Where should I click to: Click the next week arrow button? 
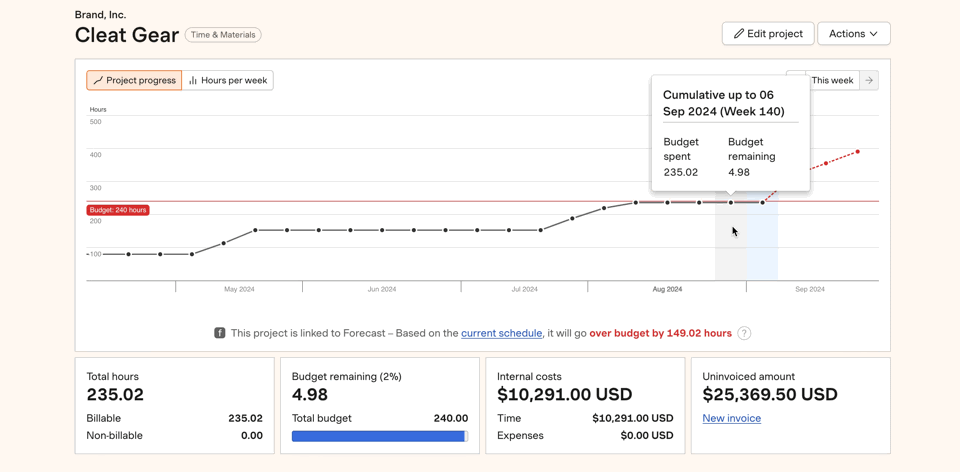[x=869, y=80]
